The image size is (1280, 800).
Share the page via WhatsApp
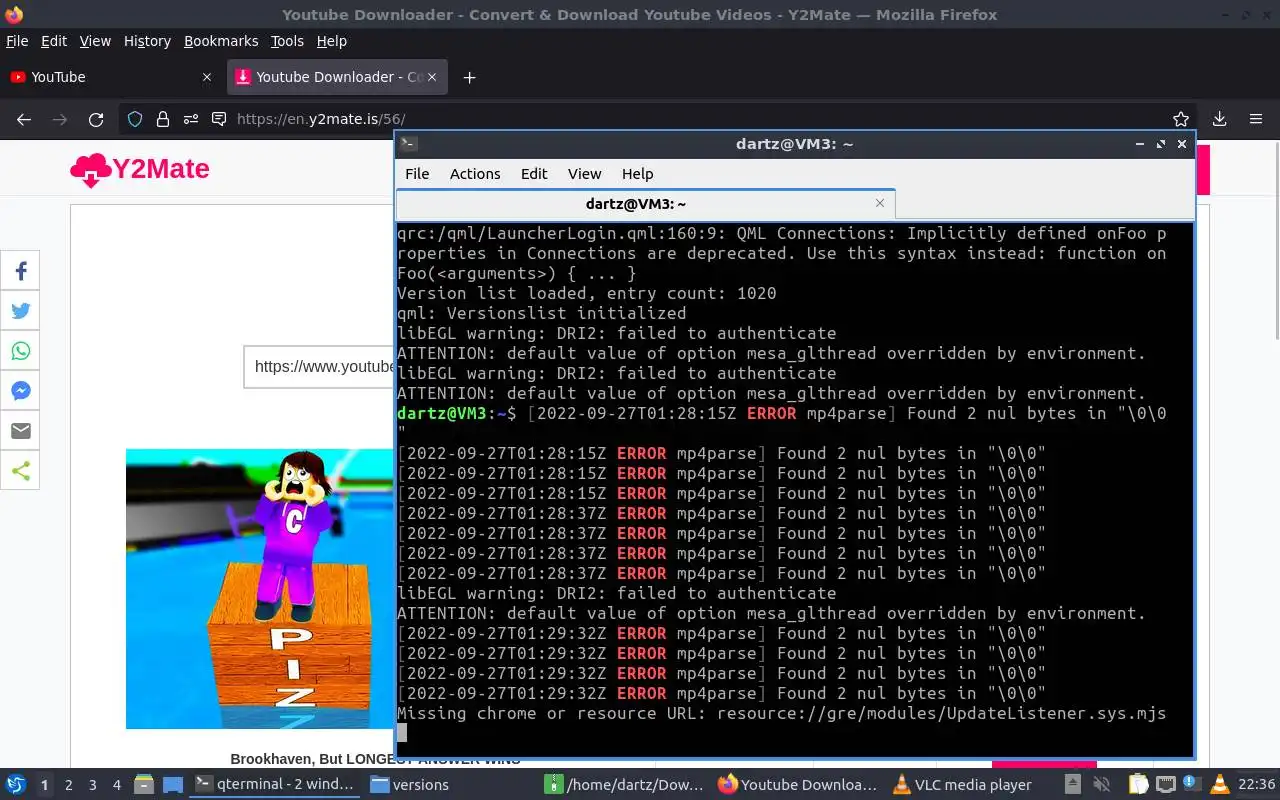click(20, 351)
